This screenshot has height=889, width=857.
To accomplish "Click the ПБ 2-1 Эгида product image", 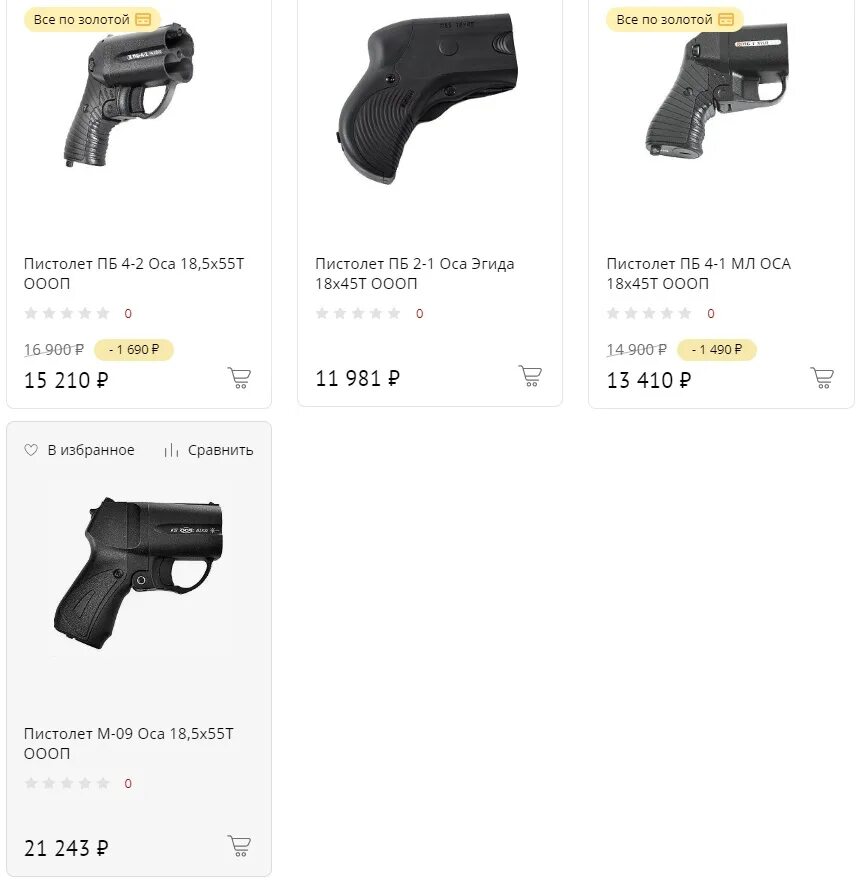I will [429, 97].
